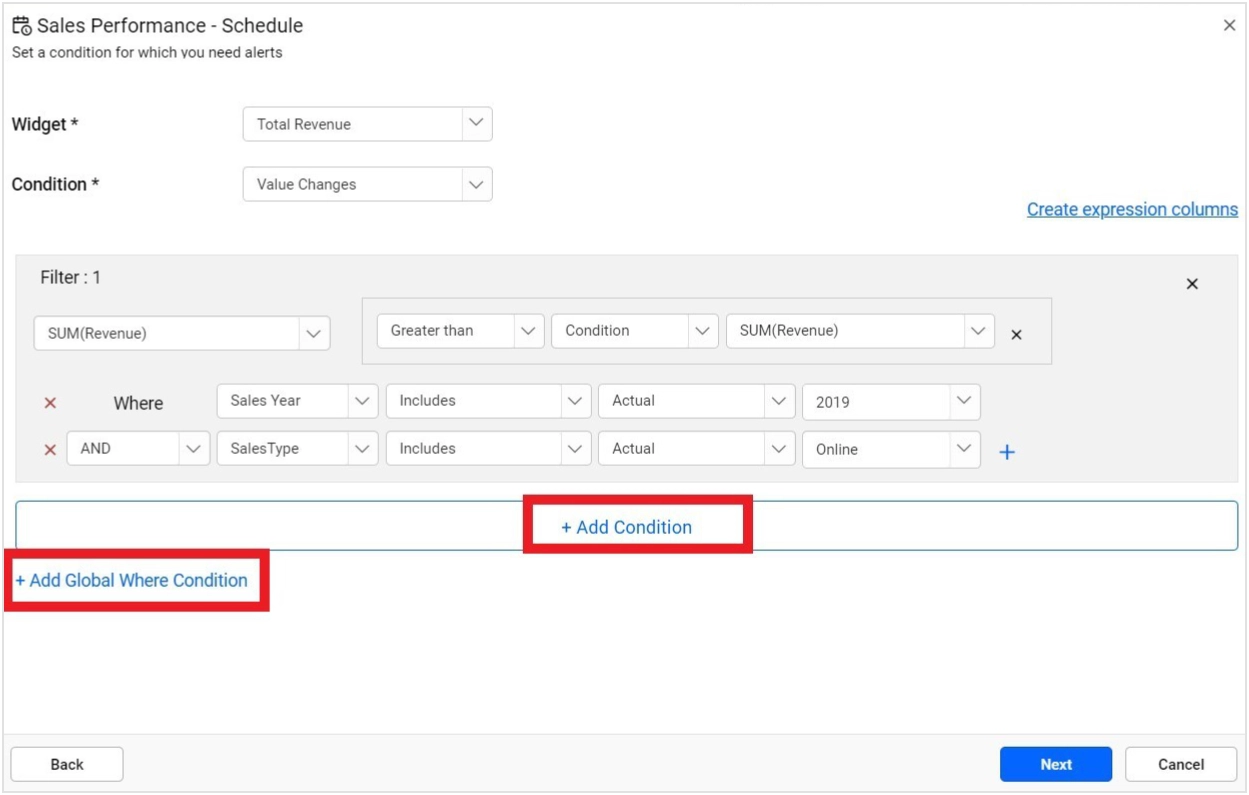
Task: Click the Back button
Action: coord(67,763)
